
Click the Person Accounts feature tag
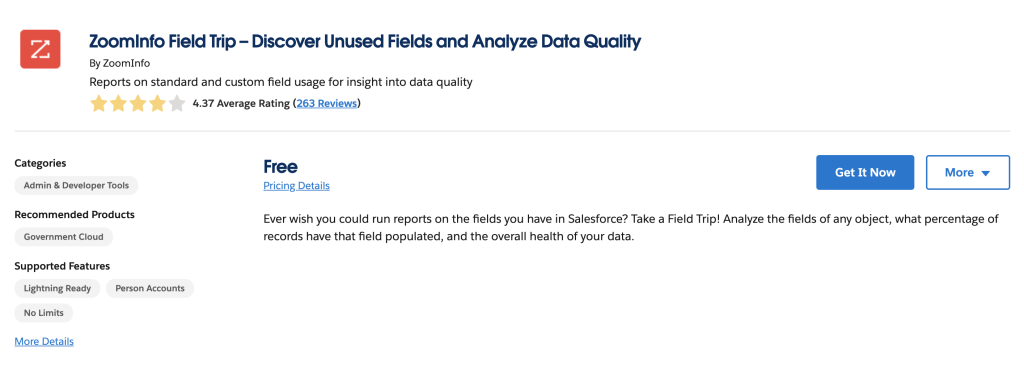click(150, 288)
